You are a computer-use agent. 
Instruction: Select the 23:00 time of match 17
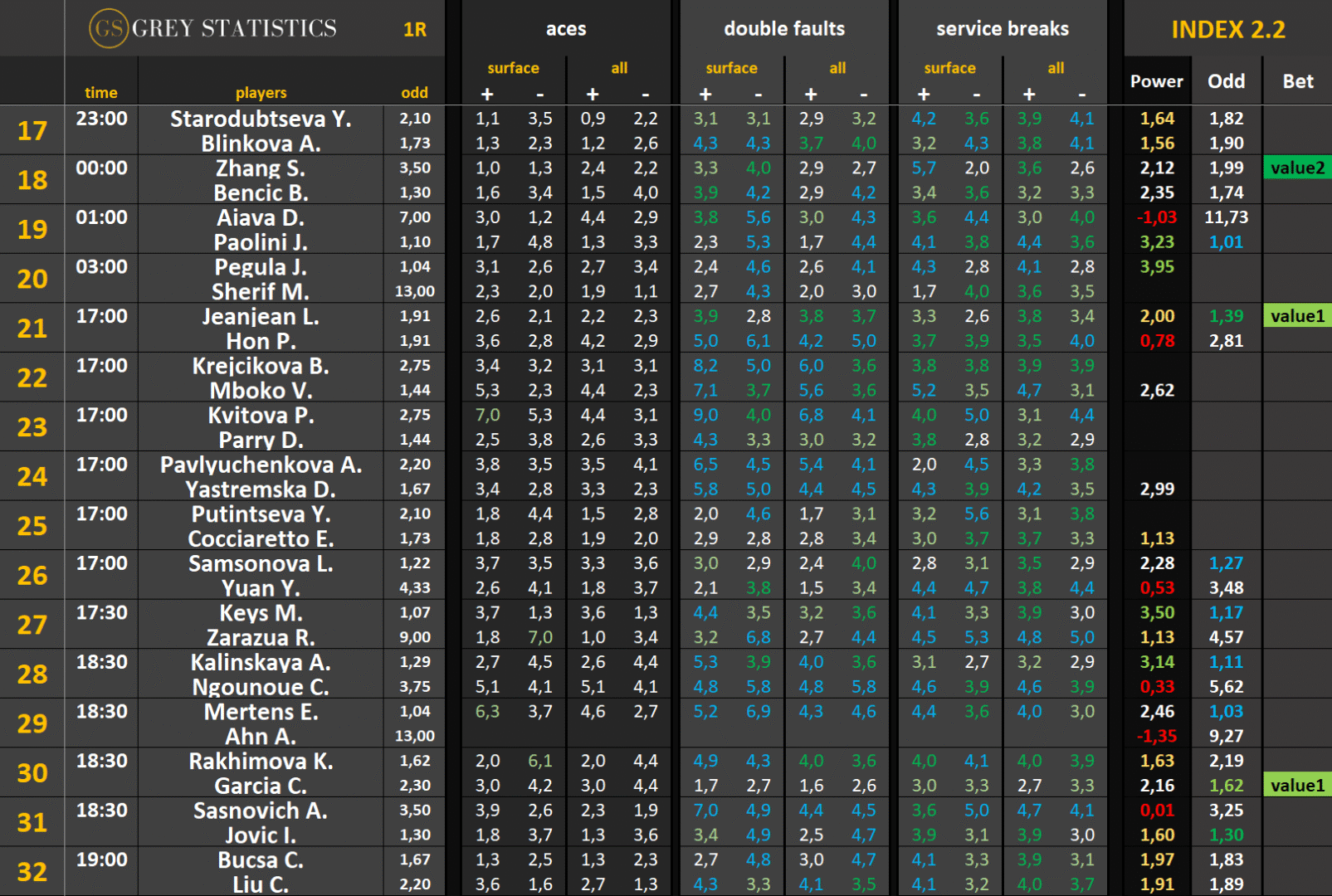(x=101, y=119)
